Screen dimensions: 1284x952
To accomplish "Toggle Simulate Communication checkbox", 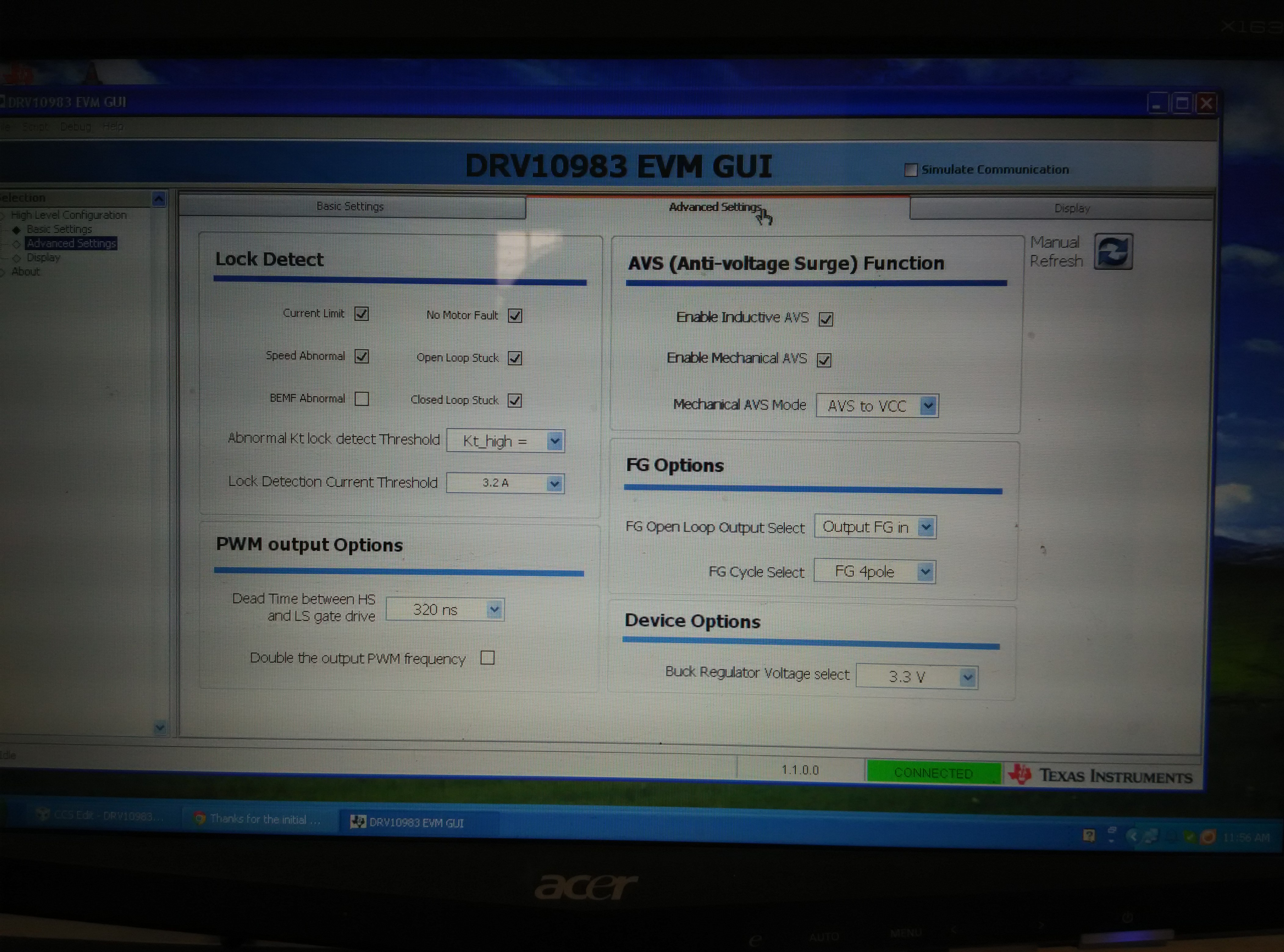I will tap(911, 170).
